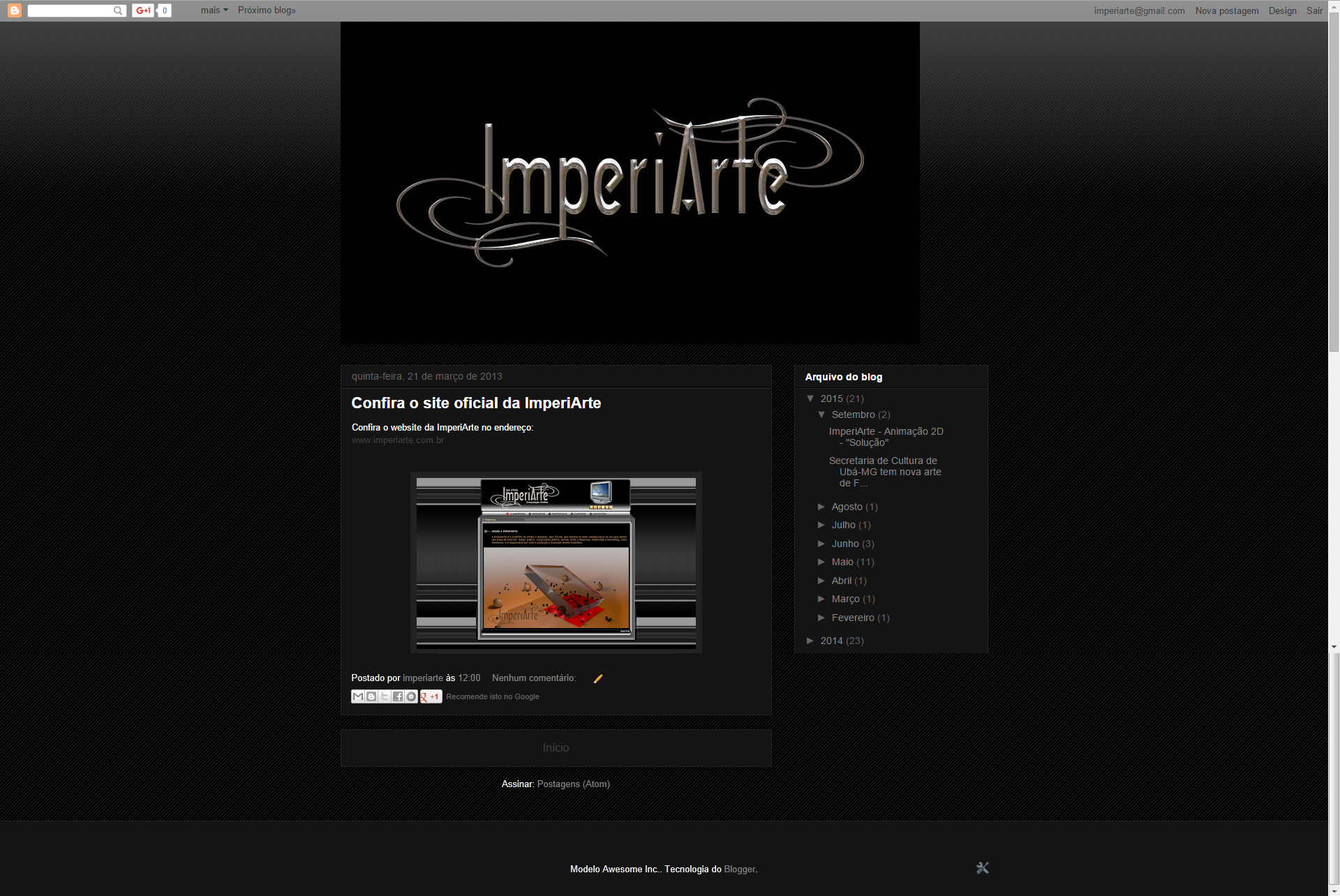Click the '2014' archive year link

[x=831, y=641]
